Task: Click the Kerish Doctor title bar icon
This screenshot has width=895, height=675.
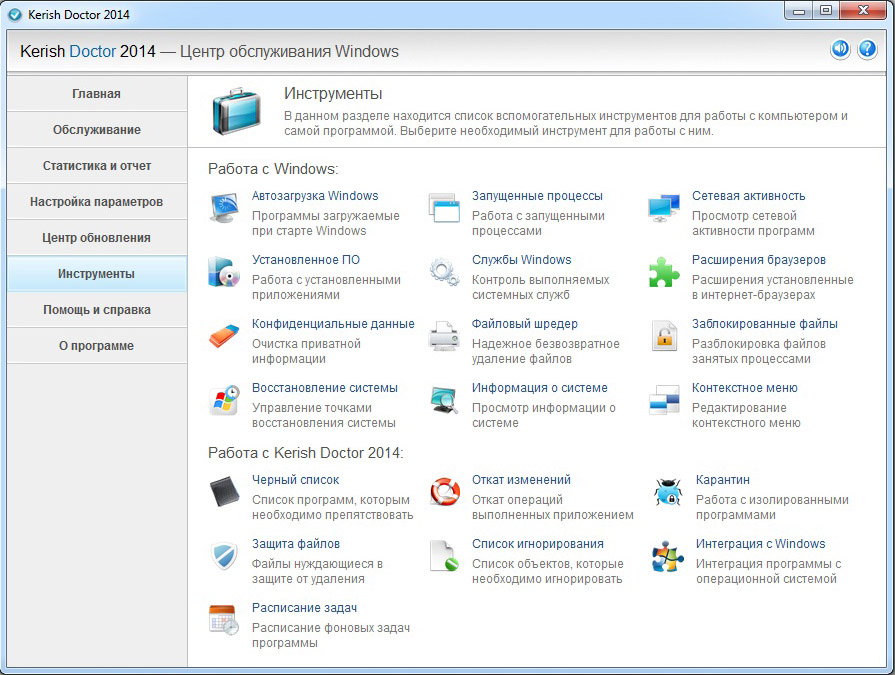Action: [14, 14]
